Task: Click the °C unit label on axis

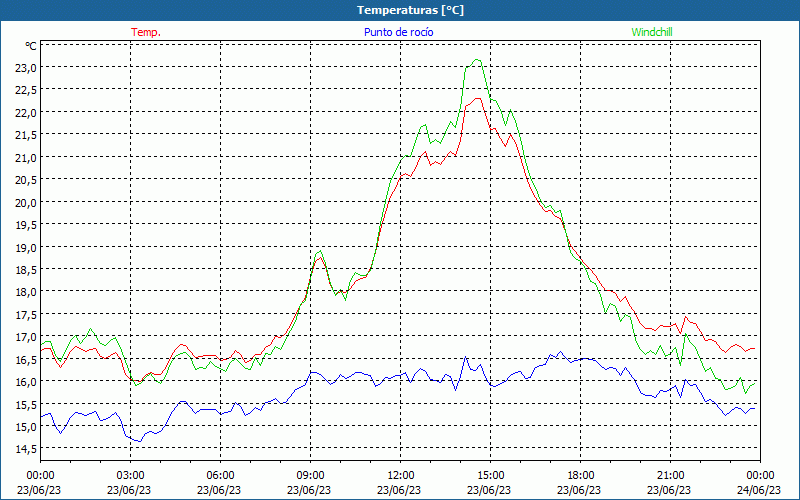Action: point(31,46)
